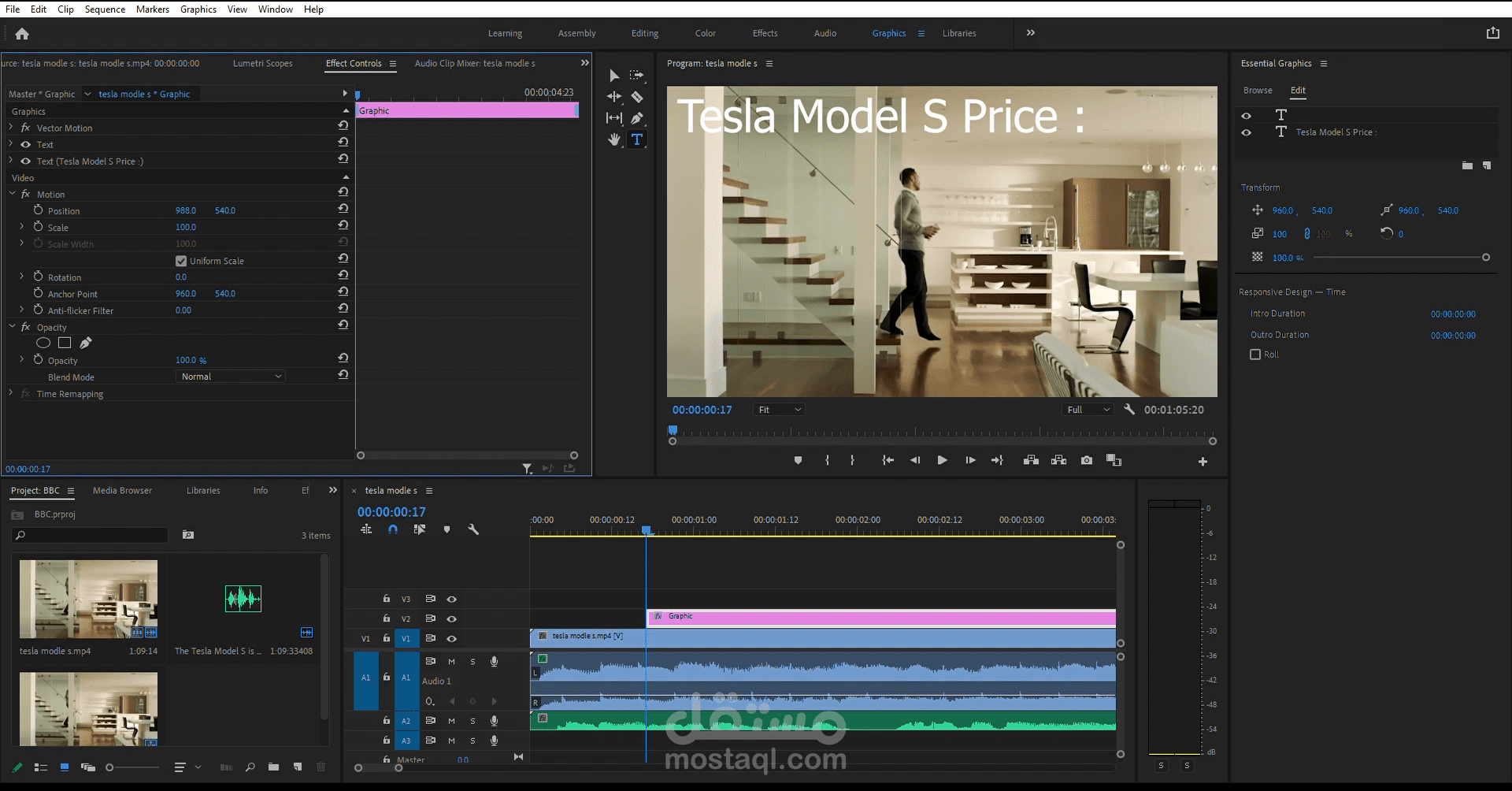1512x791 pixels.
Task: Select the Razor tool
Action: [x=637, y=97]
